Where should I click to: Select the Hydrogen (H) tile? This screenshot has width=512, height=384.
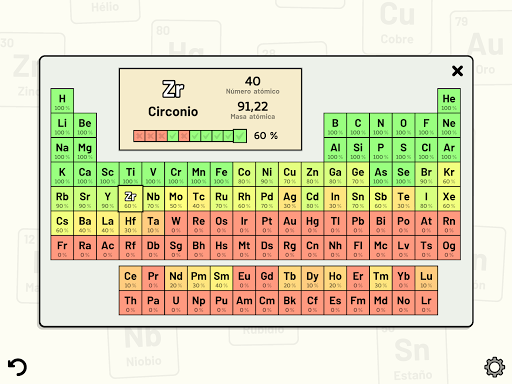click(x=62, y=101)
